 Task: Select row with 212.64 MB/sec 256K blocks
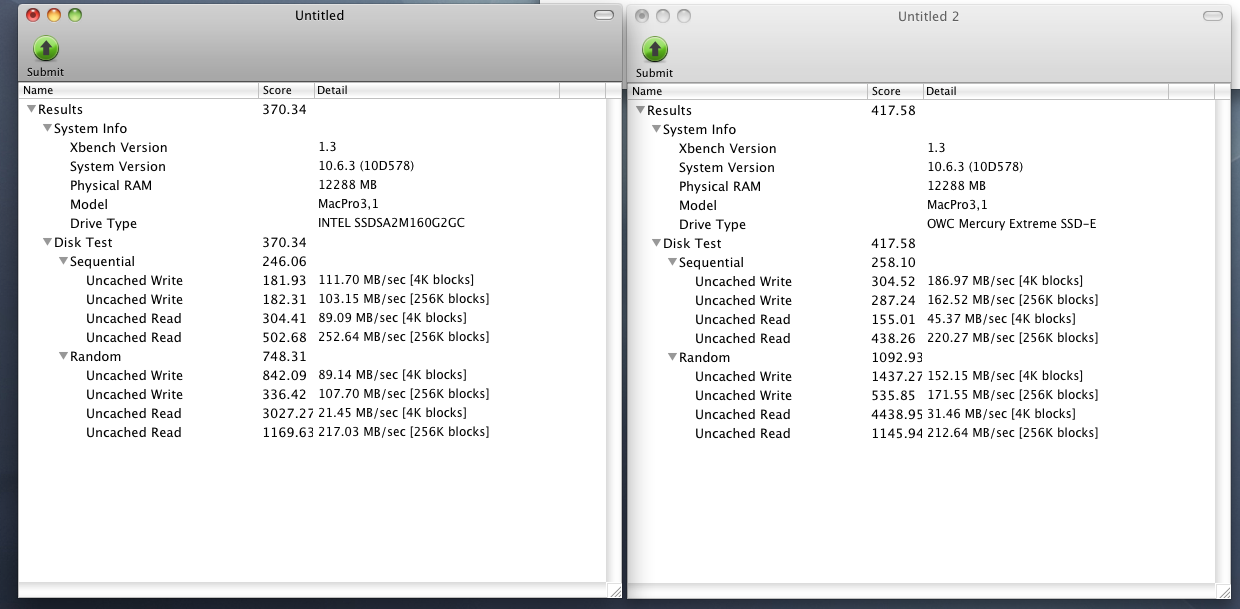(x=921, y=433)
